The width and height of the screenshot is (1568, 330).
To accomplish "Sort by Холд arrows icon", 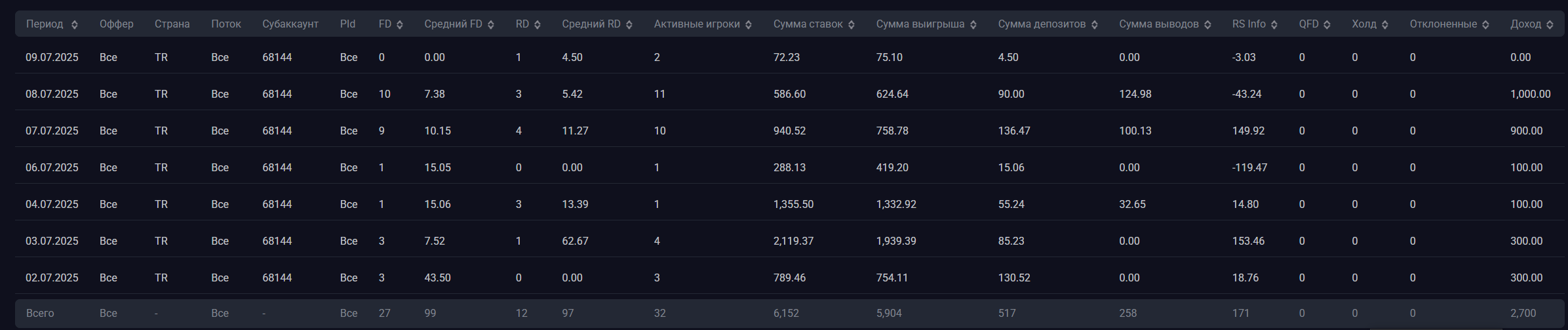I will pyautogui.click(x=1385, y=24).
